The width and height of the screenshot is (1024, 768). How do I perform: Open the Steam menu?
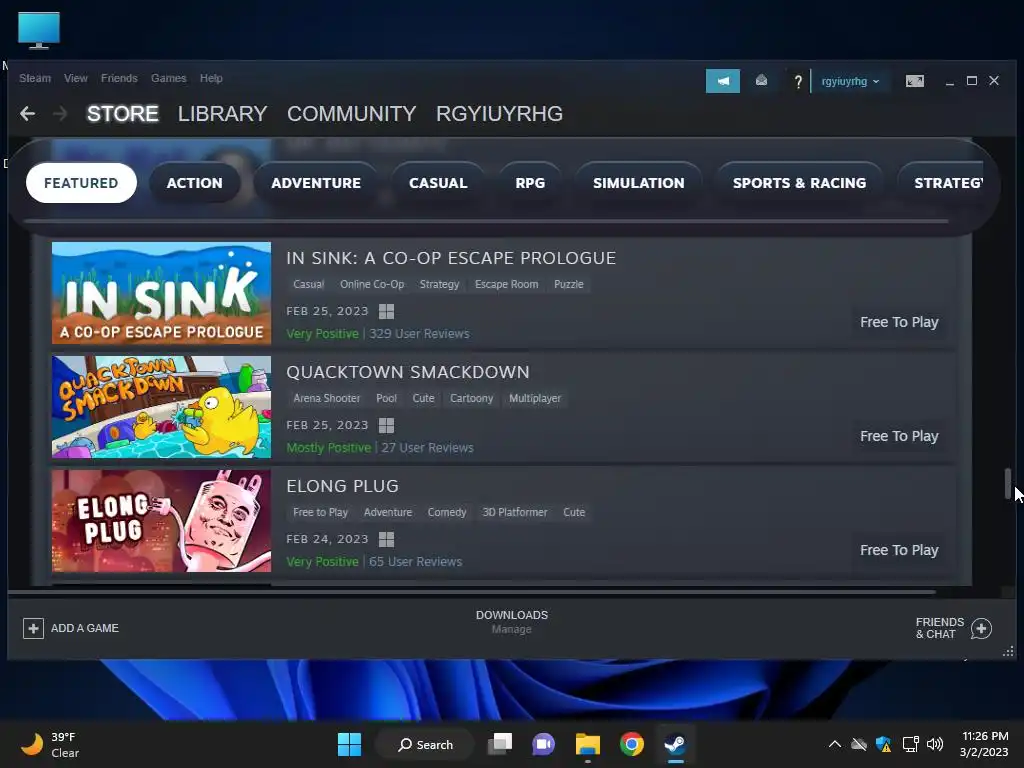(x=35, y=78)
